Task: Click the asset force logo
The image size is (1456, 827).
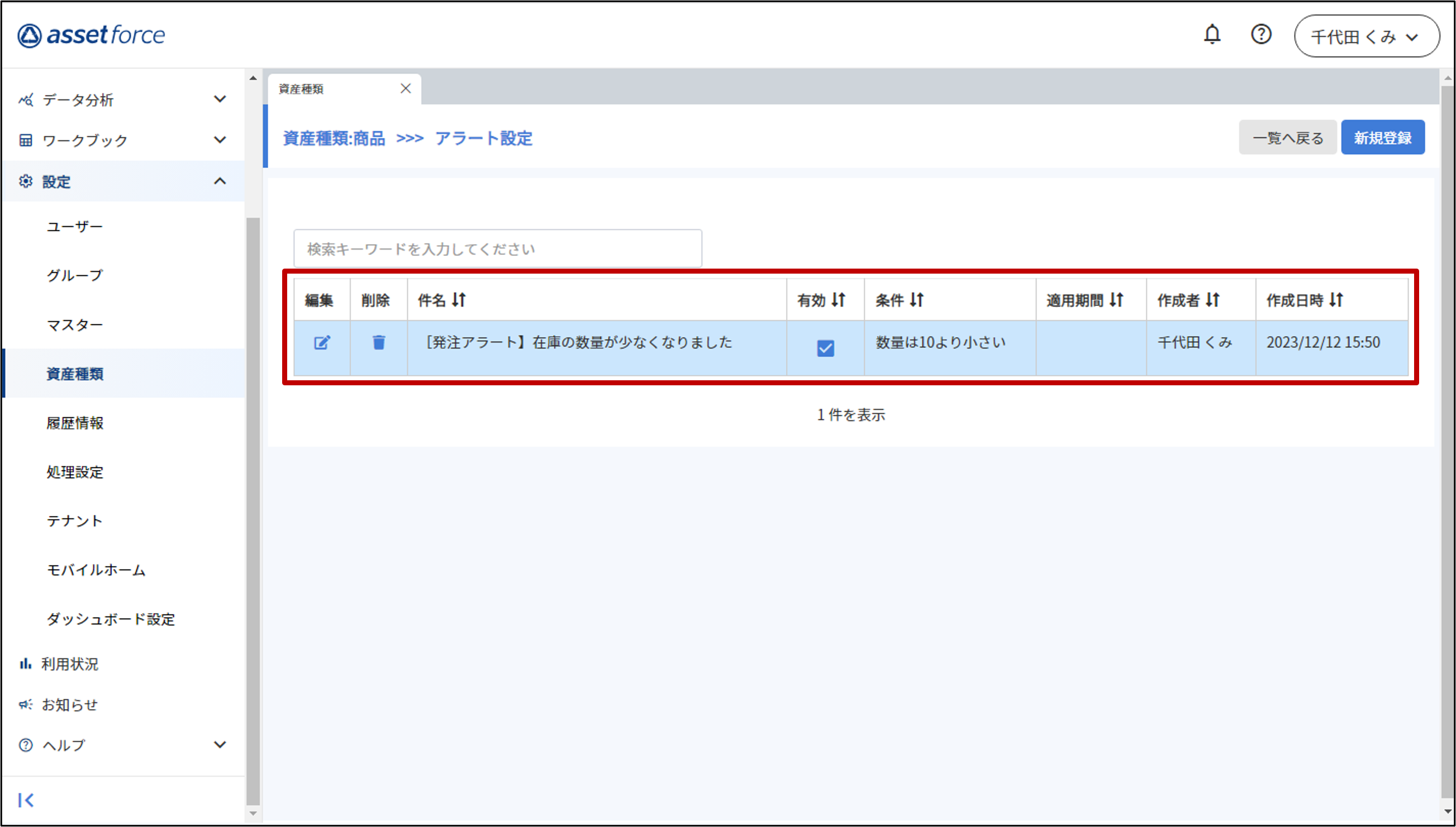Action: click(x=92, y=35)
